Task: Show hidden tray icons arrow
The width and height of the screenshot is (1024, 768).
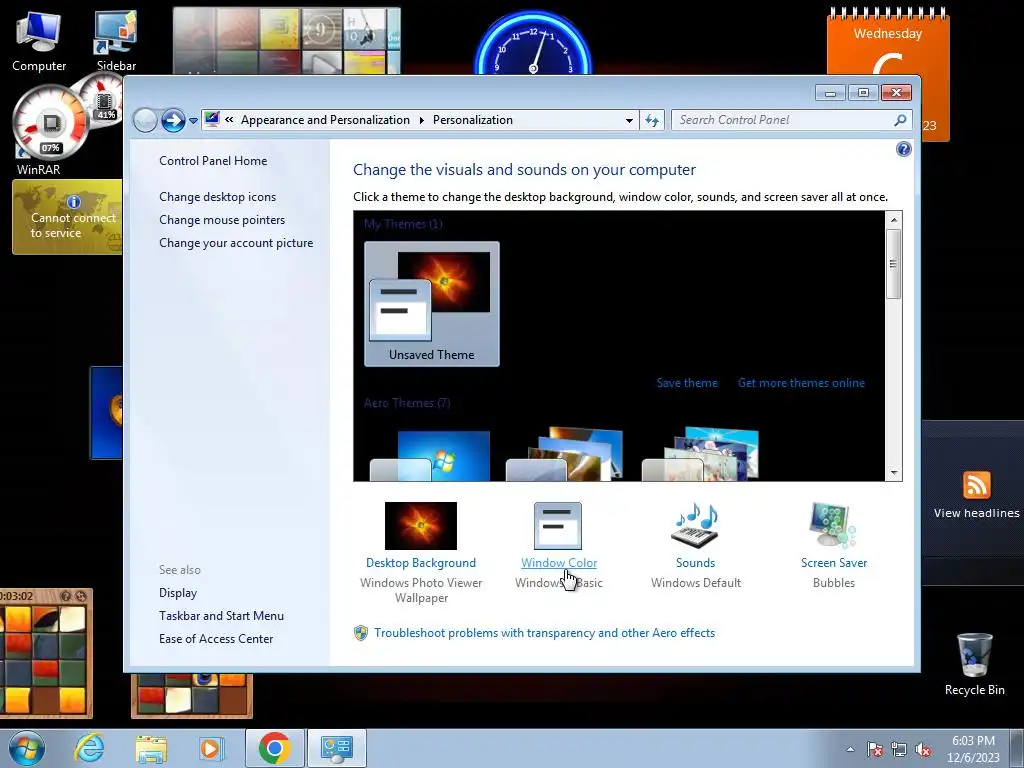Action: [850, 749]
